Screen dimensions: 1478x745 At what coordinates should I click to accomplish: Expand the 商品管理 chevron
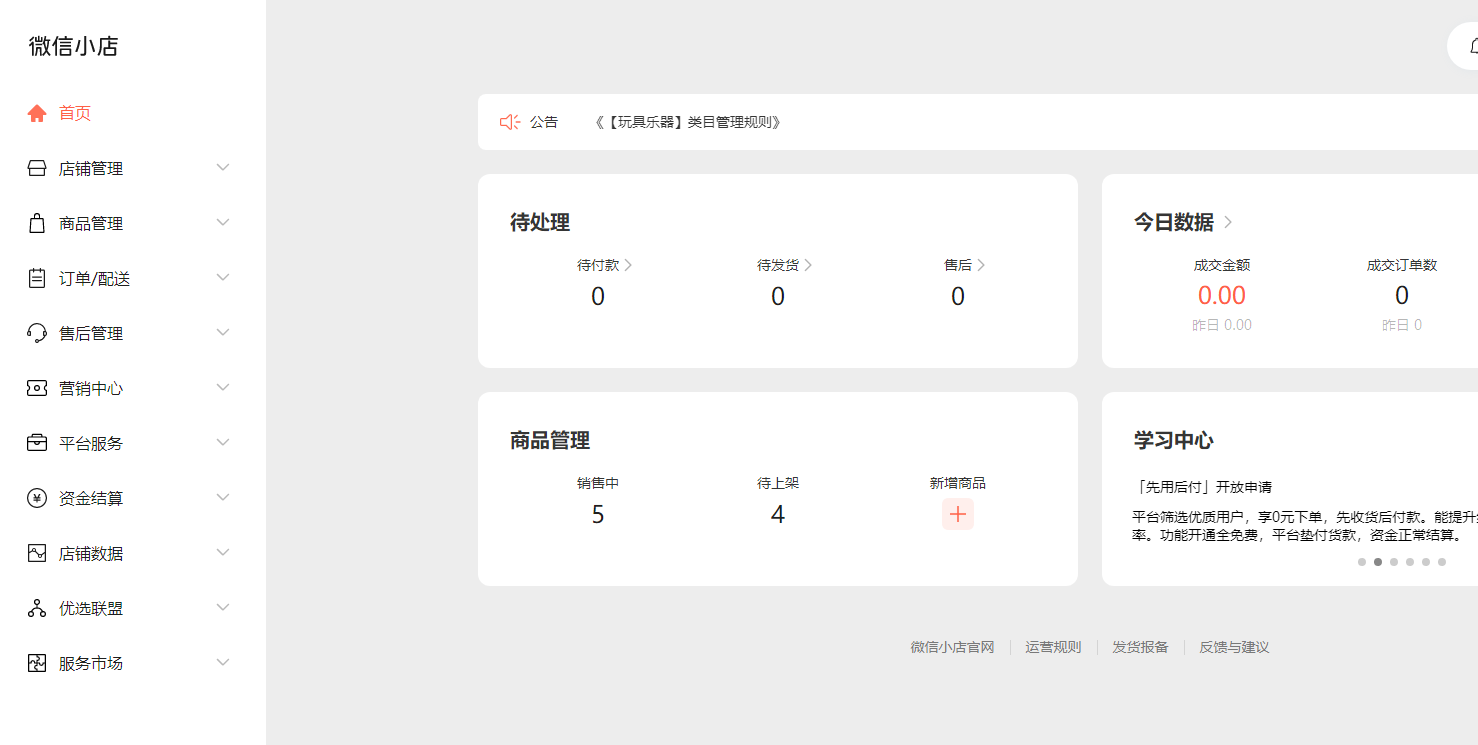click(x=223, y=222)
